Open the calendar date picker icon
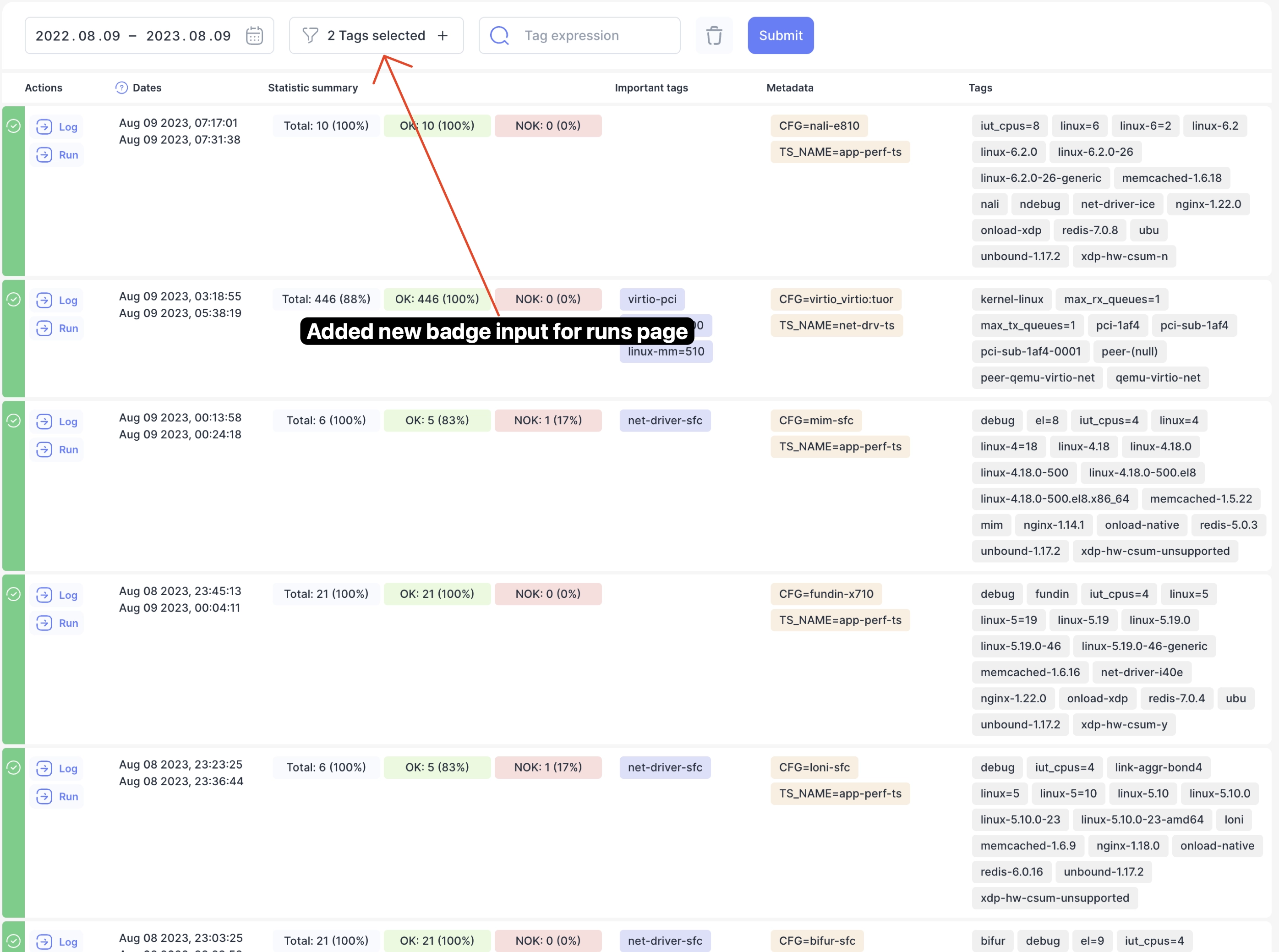Viewport: 1279px width, 952px height. tap(254, 36)
